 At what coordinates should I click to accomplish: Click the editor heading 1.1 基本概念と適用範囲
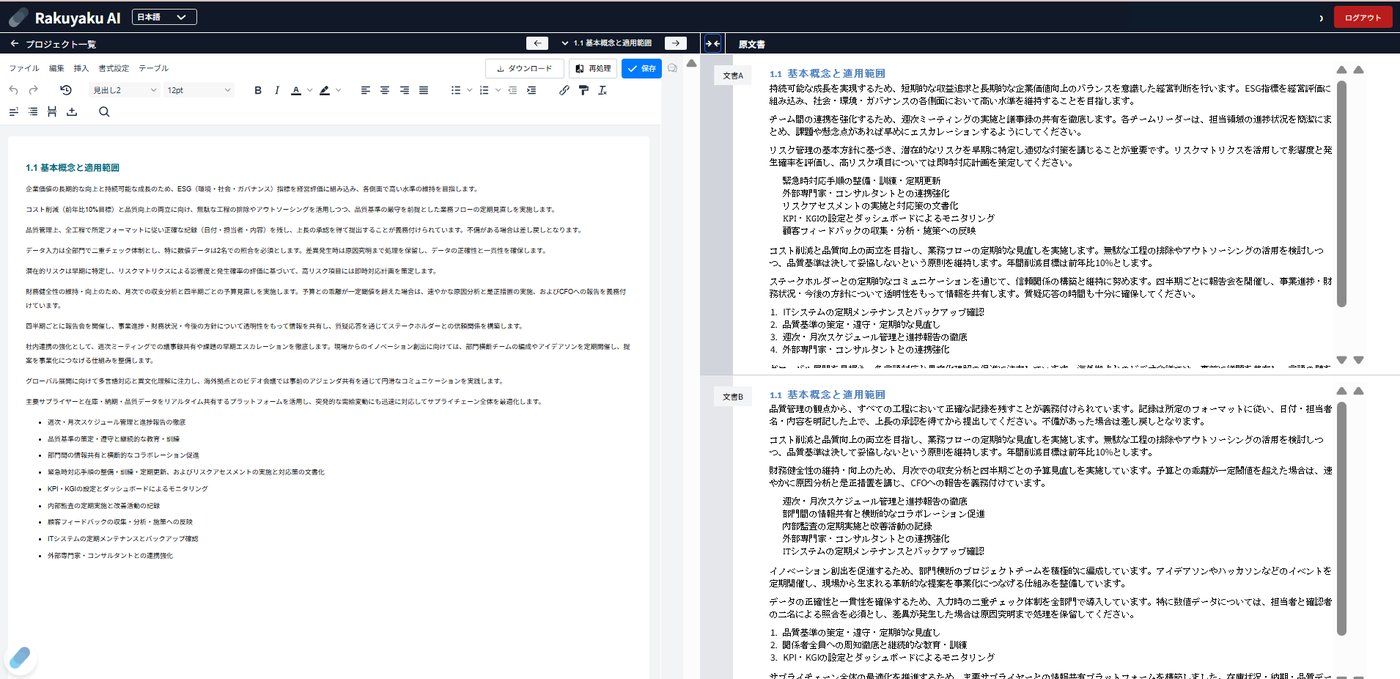(x=73, y=167)
